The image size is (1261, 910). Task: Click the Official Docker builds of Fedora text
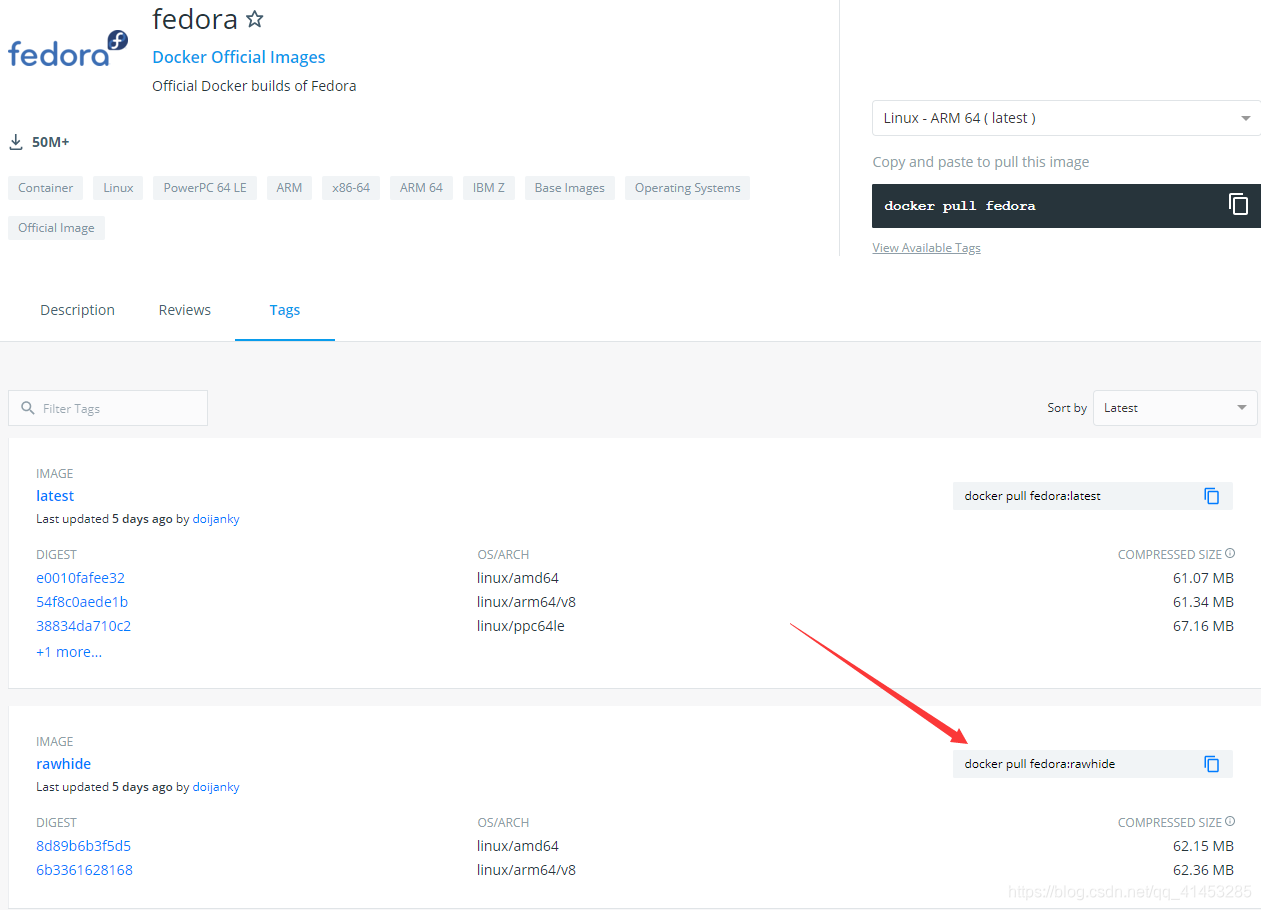point(254,86)
